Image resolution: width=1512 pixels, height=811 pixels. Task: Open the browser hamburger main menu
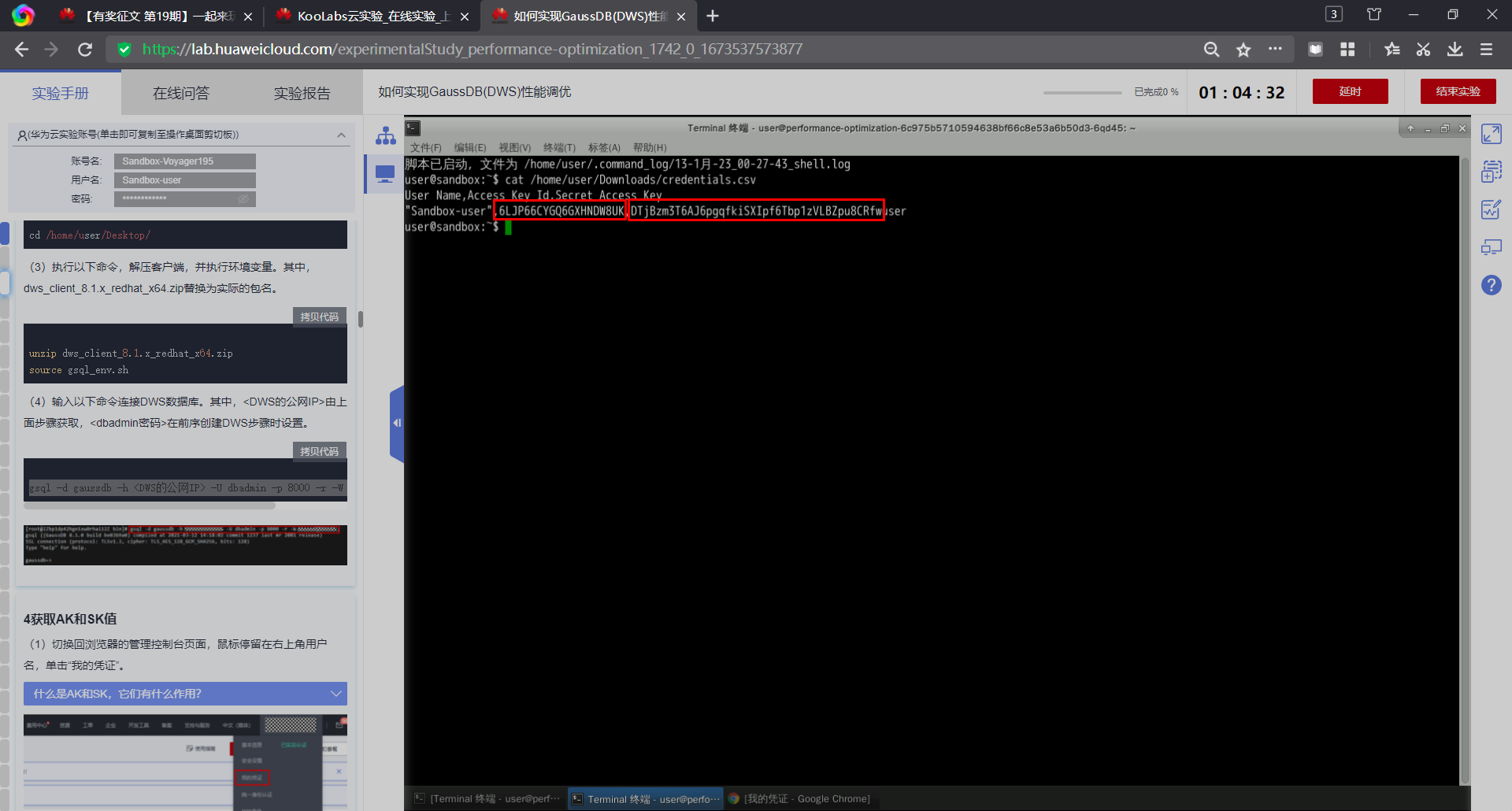[1487, 50]
